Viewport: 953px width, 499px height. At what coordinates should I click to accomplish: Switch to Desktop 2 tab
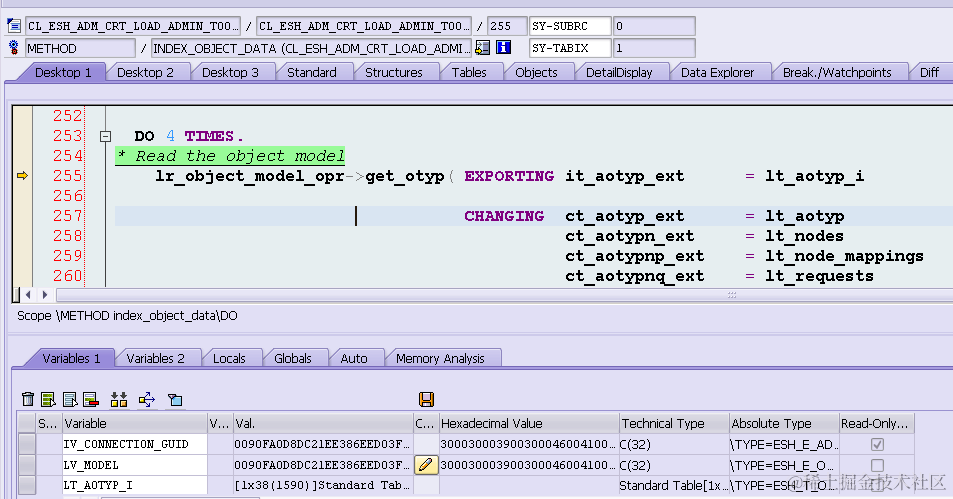tap(145, 72)
